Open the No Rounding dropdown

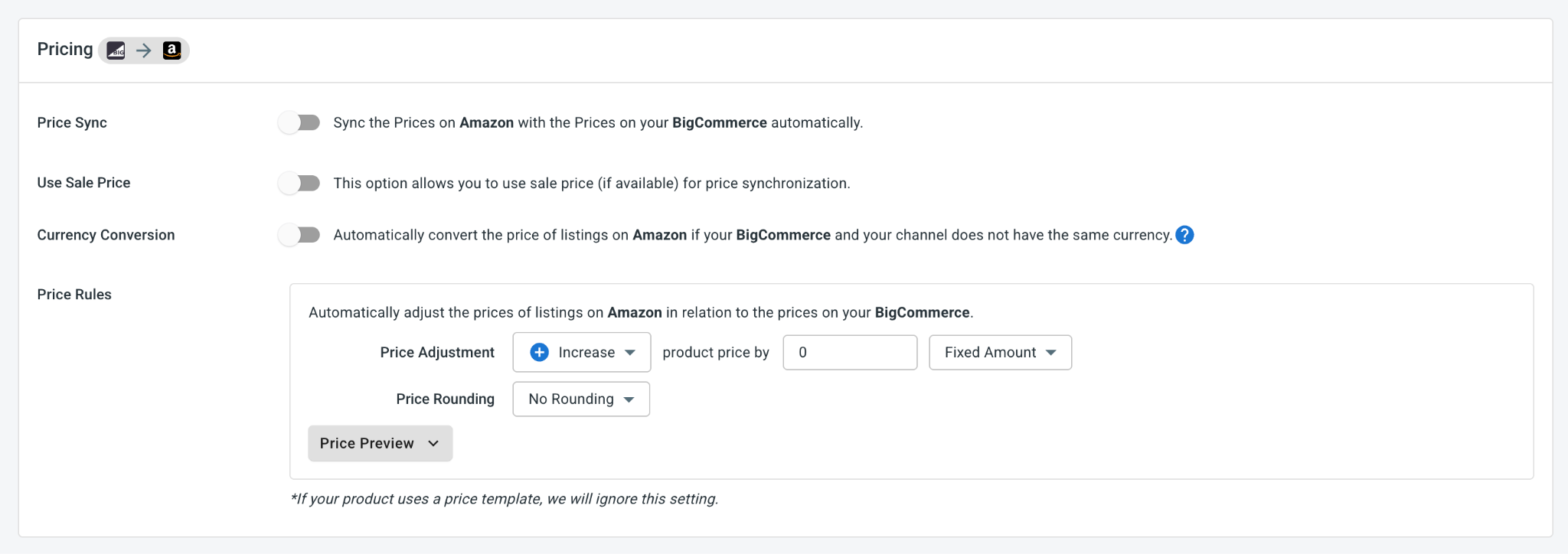tap(581, 399)
